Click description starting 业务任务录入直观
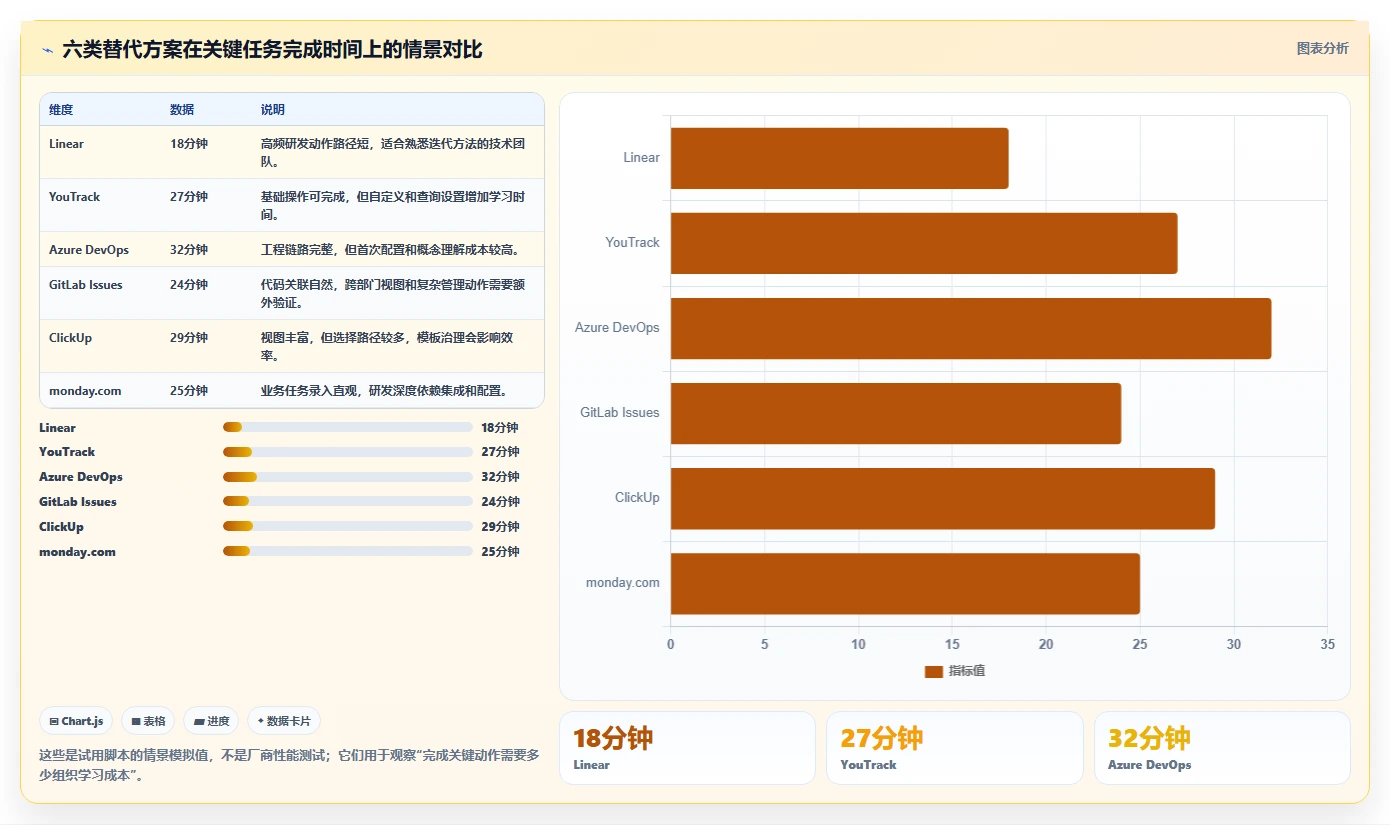This screenshot has height=825, width=1390. click(384, 391)
